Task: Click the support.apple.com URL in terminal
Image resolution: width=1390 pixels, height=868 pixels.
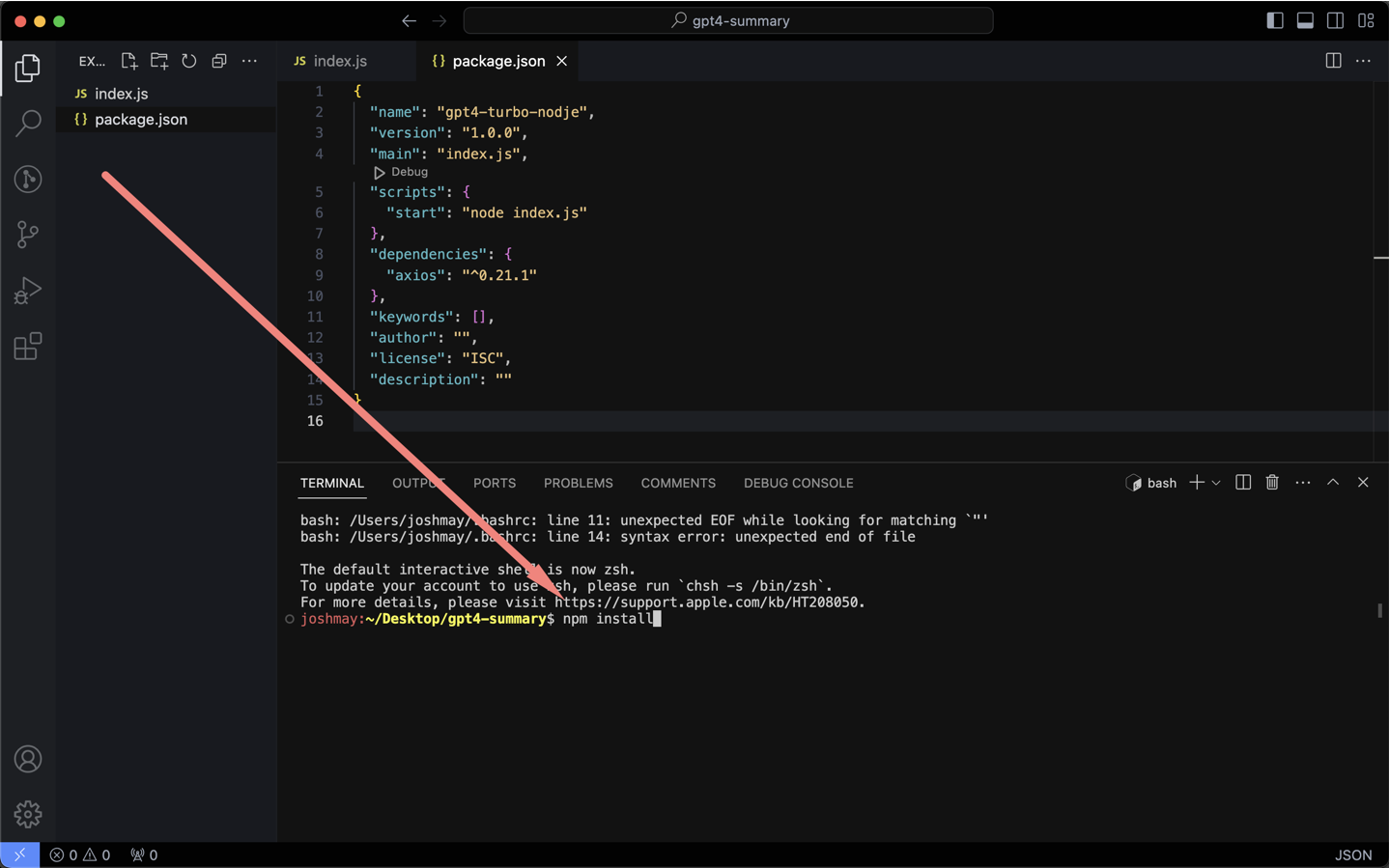Action: click(708, 602)
